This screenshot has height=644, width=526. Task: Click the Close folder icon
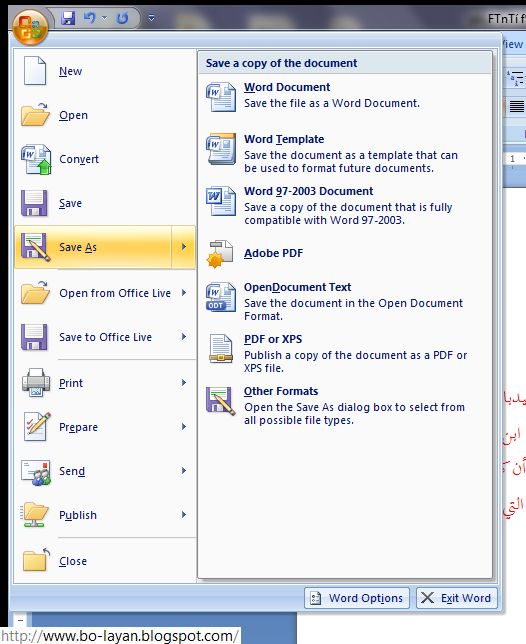pos(36,560)
